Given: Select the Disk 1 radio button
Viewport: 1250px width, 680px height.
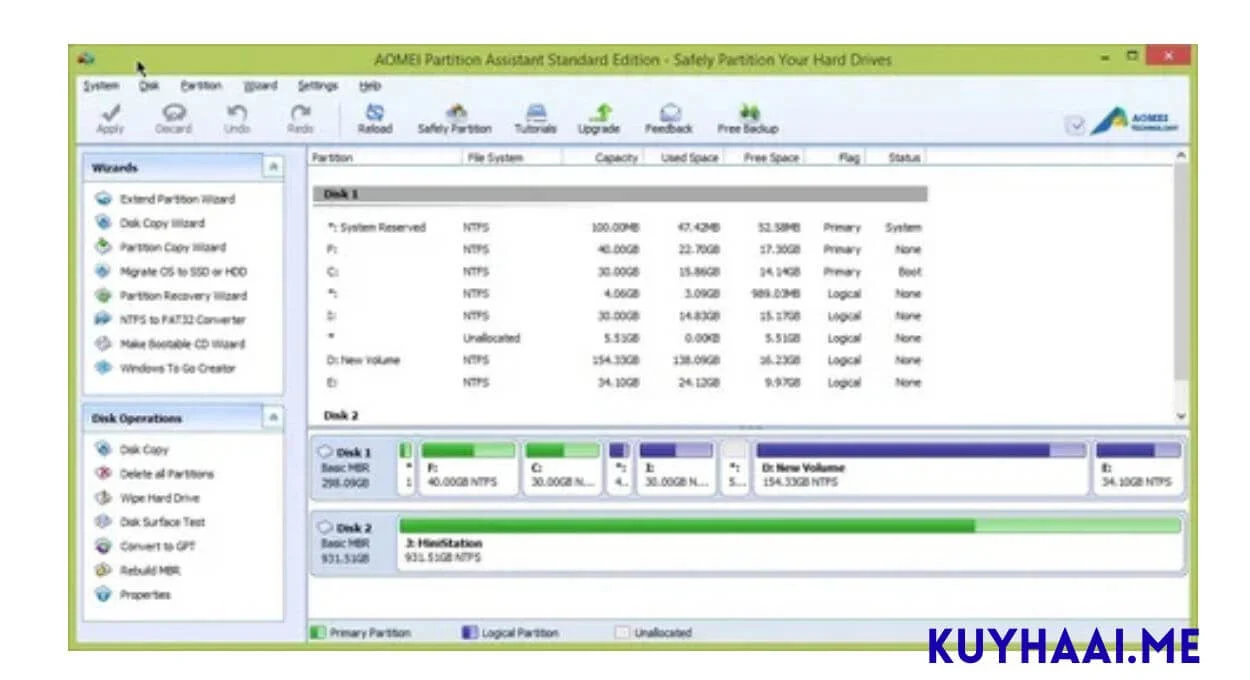Looking at the screenshot, I should pyautogui.click(x=324, y=452).
